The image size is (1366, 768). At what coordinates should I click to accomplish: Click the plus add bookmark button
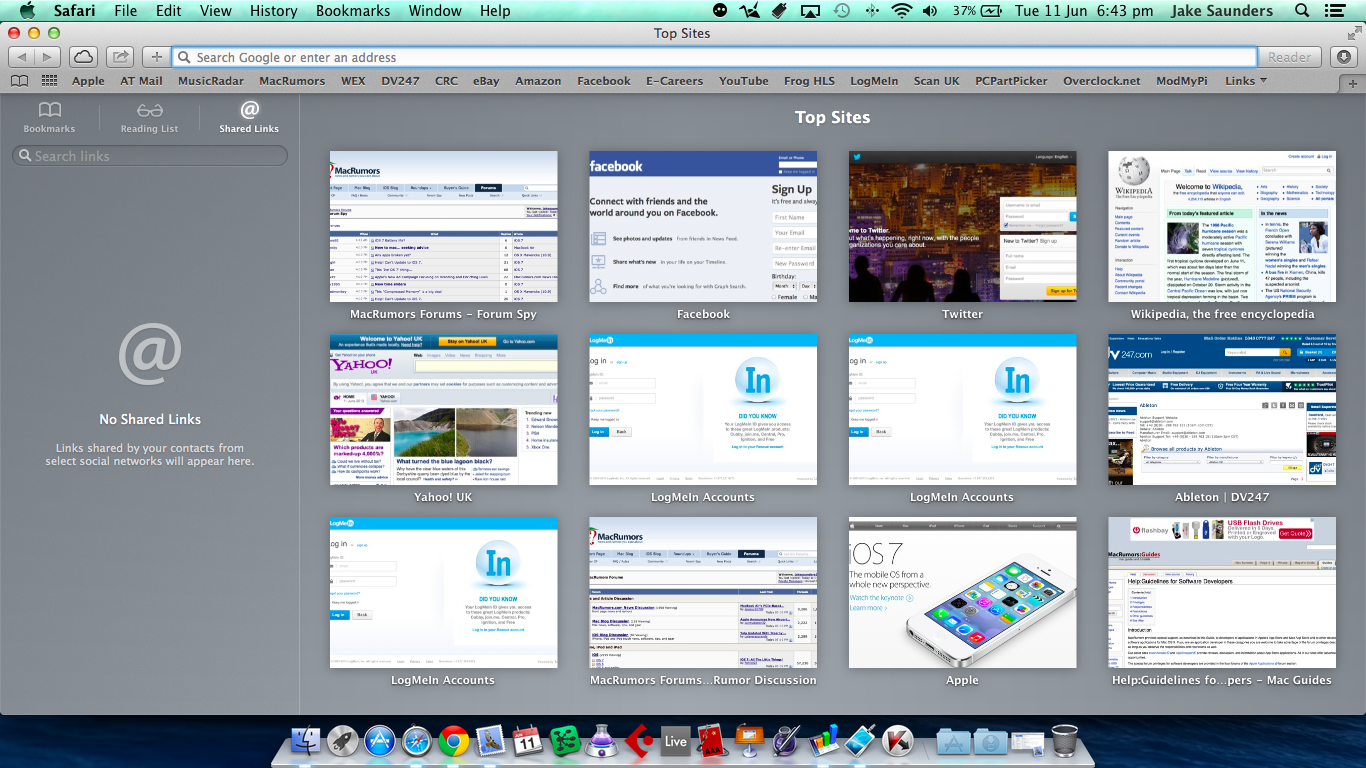click(156, 57)
